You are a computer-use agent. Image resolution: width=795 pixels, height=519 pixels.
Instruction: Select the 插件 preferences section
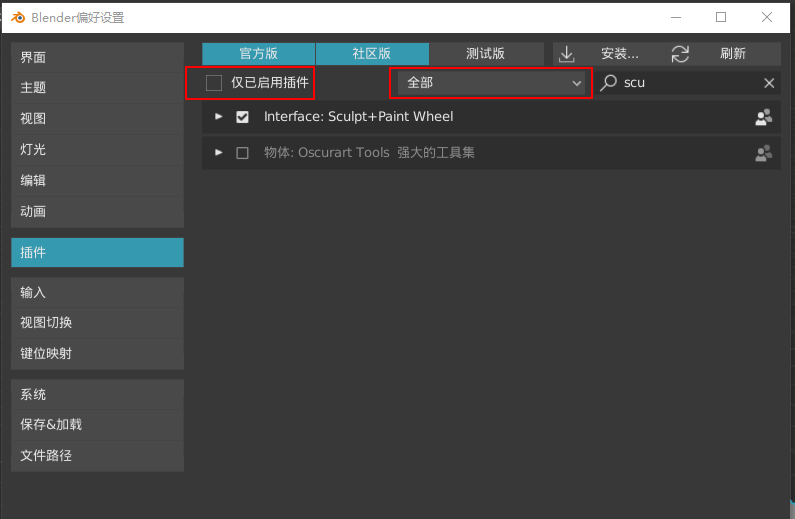pos(97,252)
